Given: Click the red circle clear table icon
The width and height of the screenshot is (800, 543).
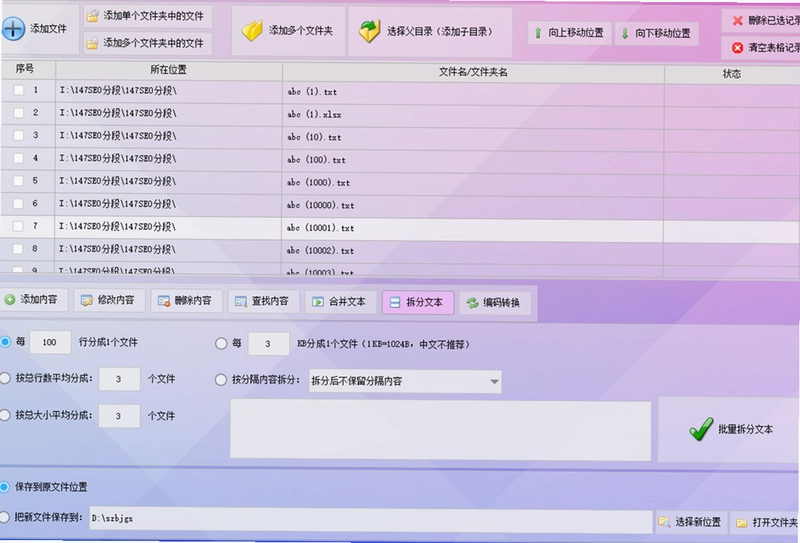Looking at the screenshot, I should pyautogui.click(x=737, y=47).
